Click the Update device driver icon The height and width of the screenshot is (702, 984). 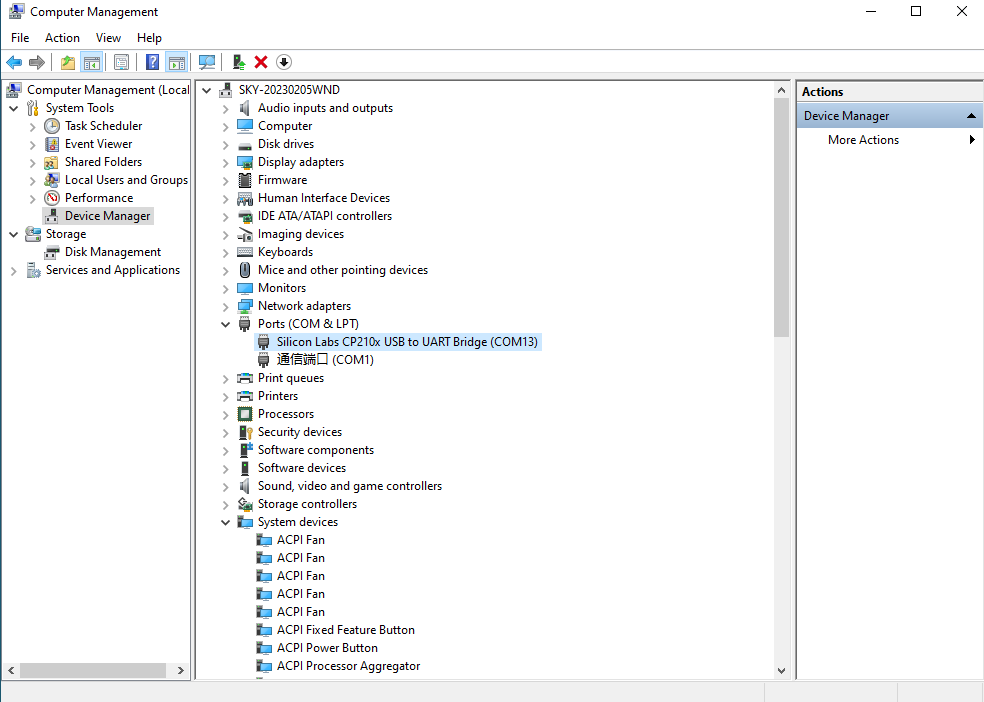pos(239,62)
